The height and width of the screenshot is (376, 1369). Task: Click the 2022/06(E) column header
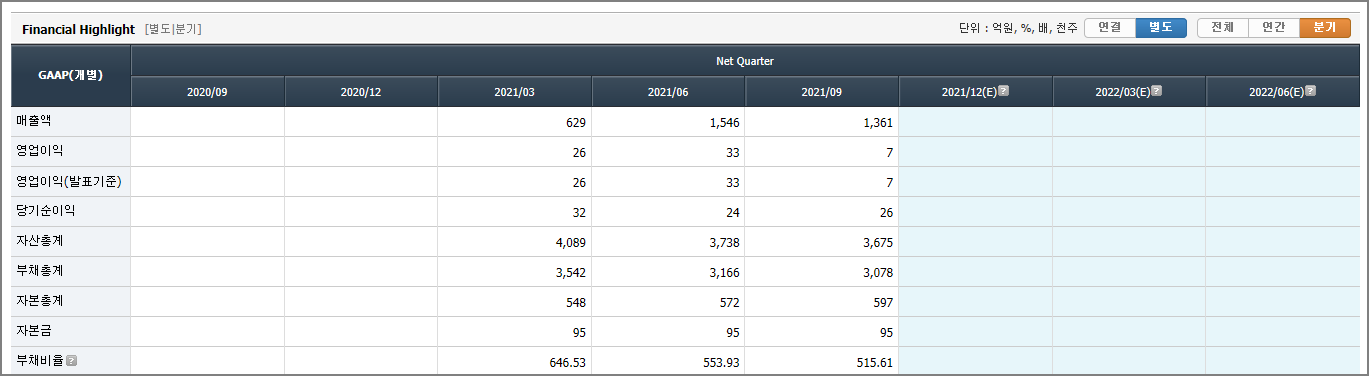point(1283,92)
